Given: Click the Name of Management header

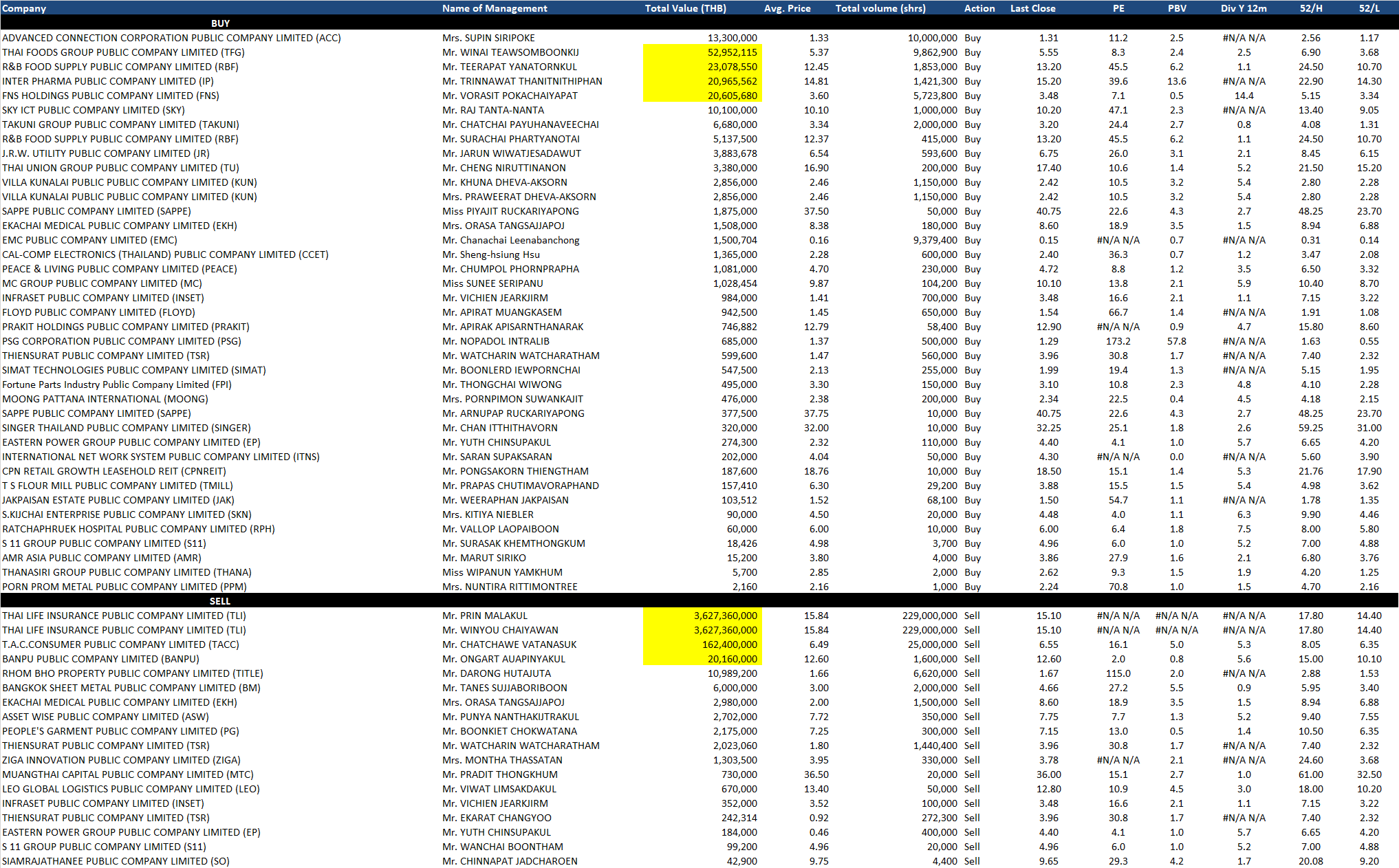Looking at the screenshot, I should (495, 8).
